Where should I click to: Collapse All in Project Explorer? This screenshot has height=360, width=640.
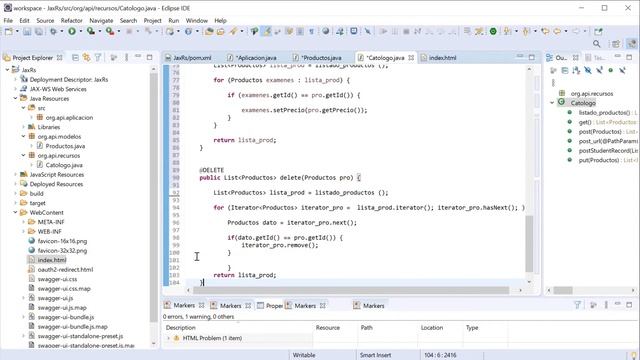click(x=76, y=58)
